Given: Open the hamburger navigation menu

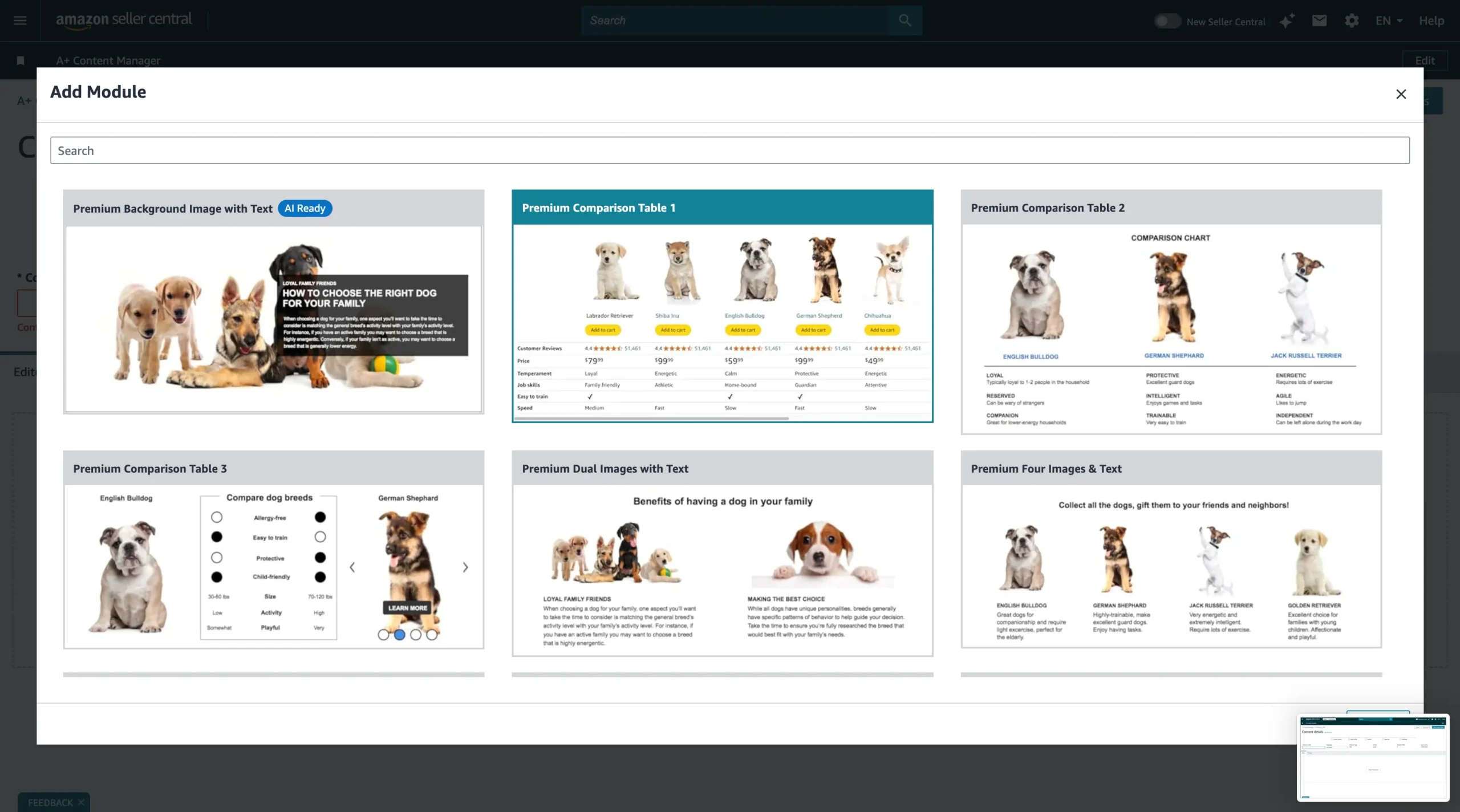Looking at the screenshot, I should click(x=20, y=21).
